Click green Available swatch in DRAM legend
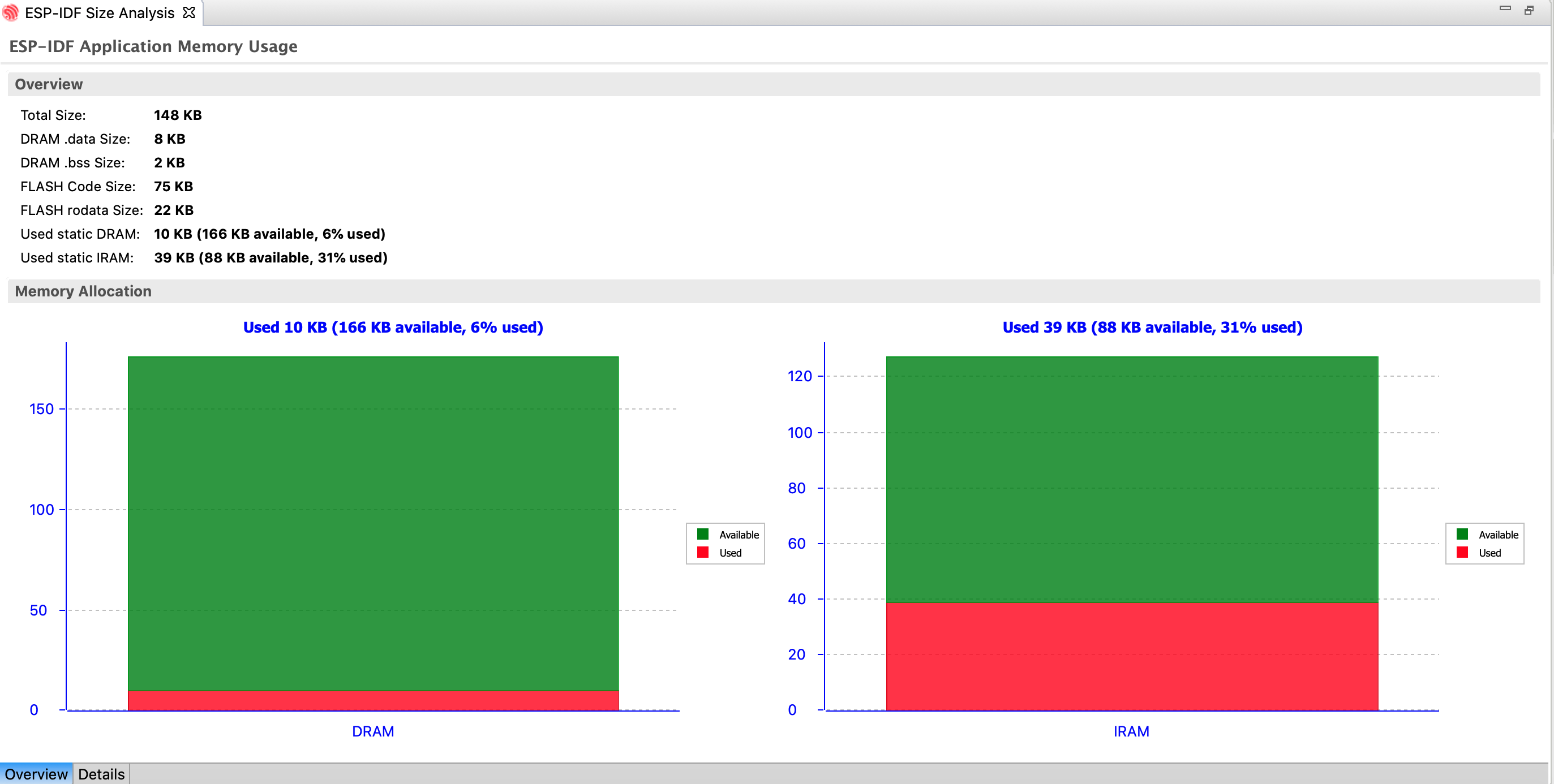Viewport: 1554px width, 784px height. (x=702, y=535)
